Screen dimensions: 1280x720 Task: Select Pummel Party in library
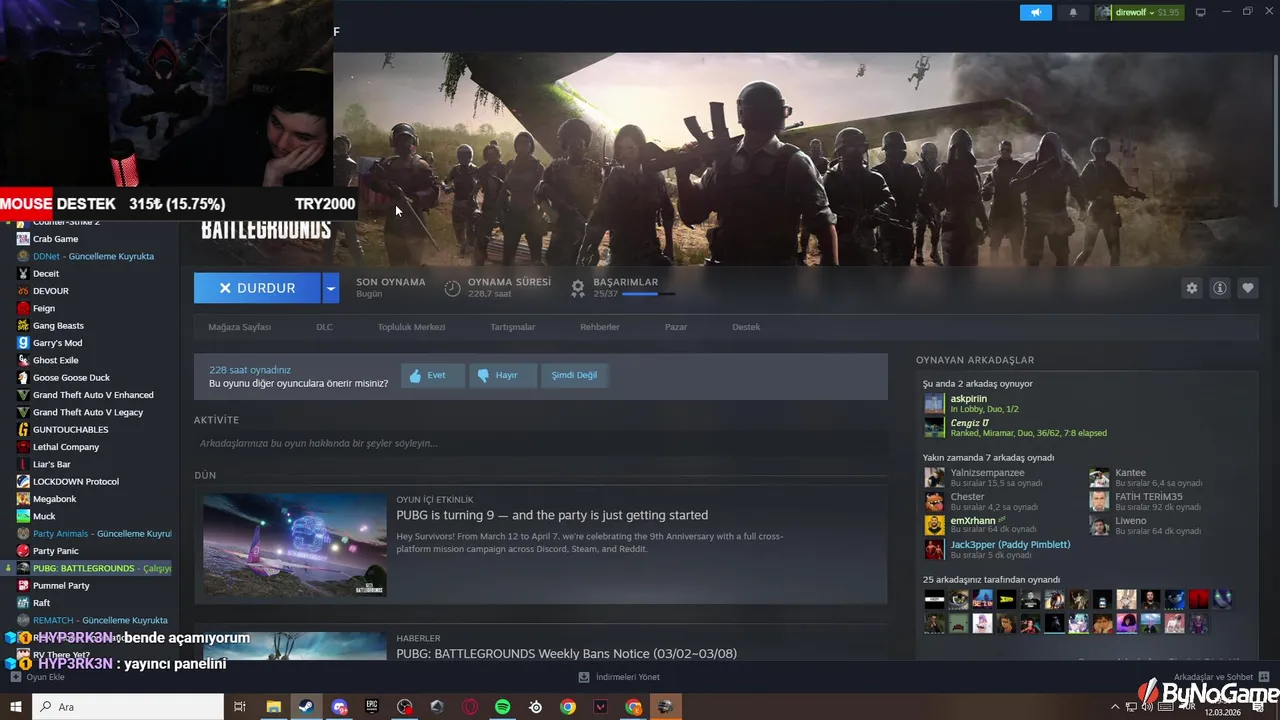pyautogui.click(x=61, y=585)
